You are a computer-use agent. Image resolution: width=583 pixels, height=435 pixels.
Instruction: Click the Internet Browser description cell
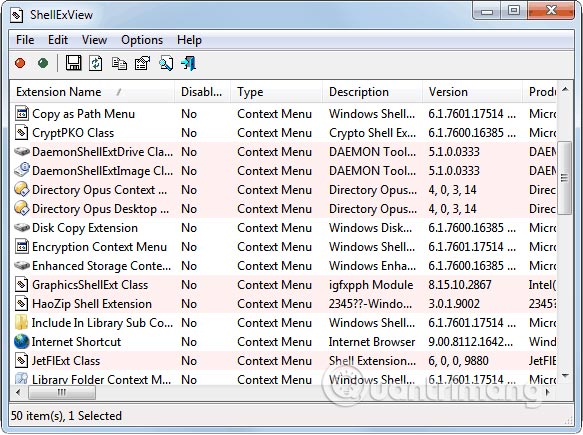[x=372, y=342]
